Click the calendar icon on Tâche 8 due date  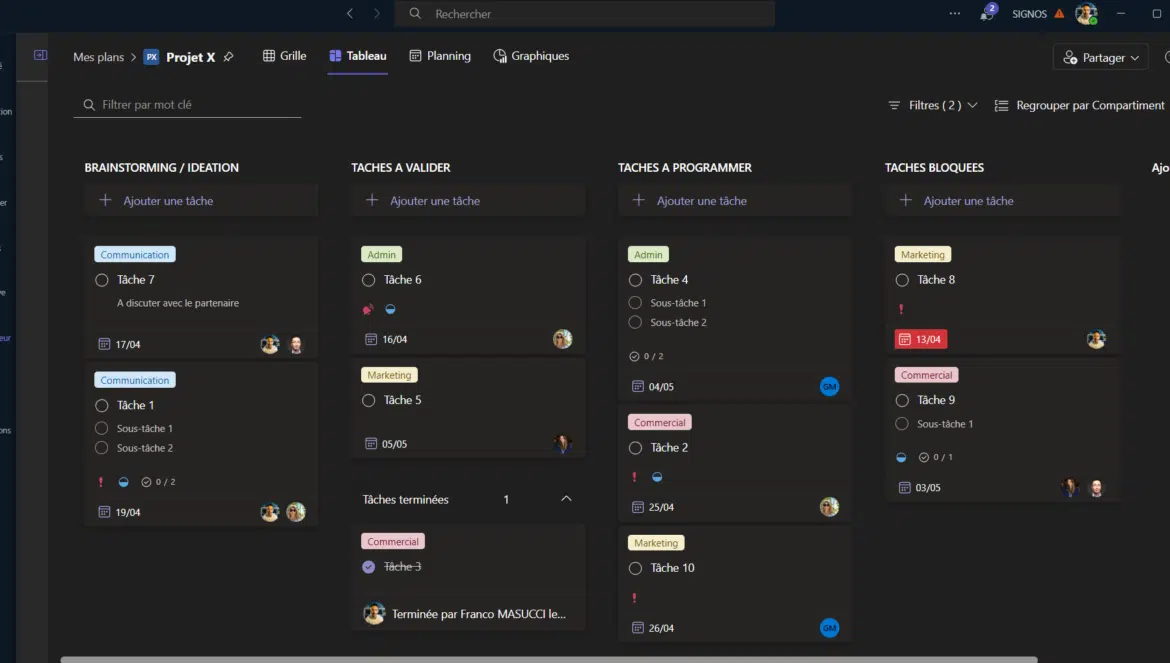click(906, 339)
